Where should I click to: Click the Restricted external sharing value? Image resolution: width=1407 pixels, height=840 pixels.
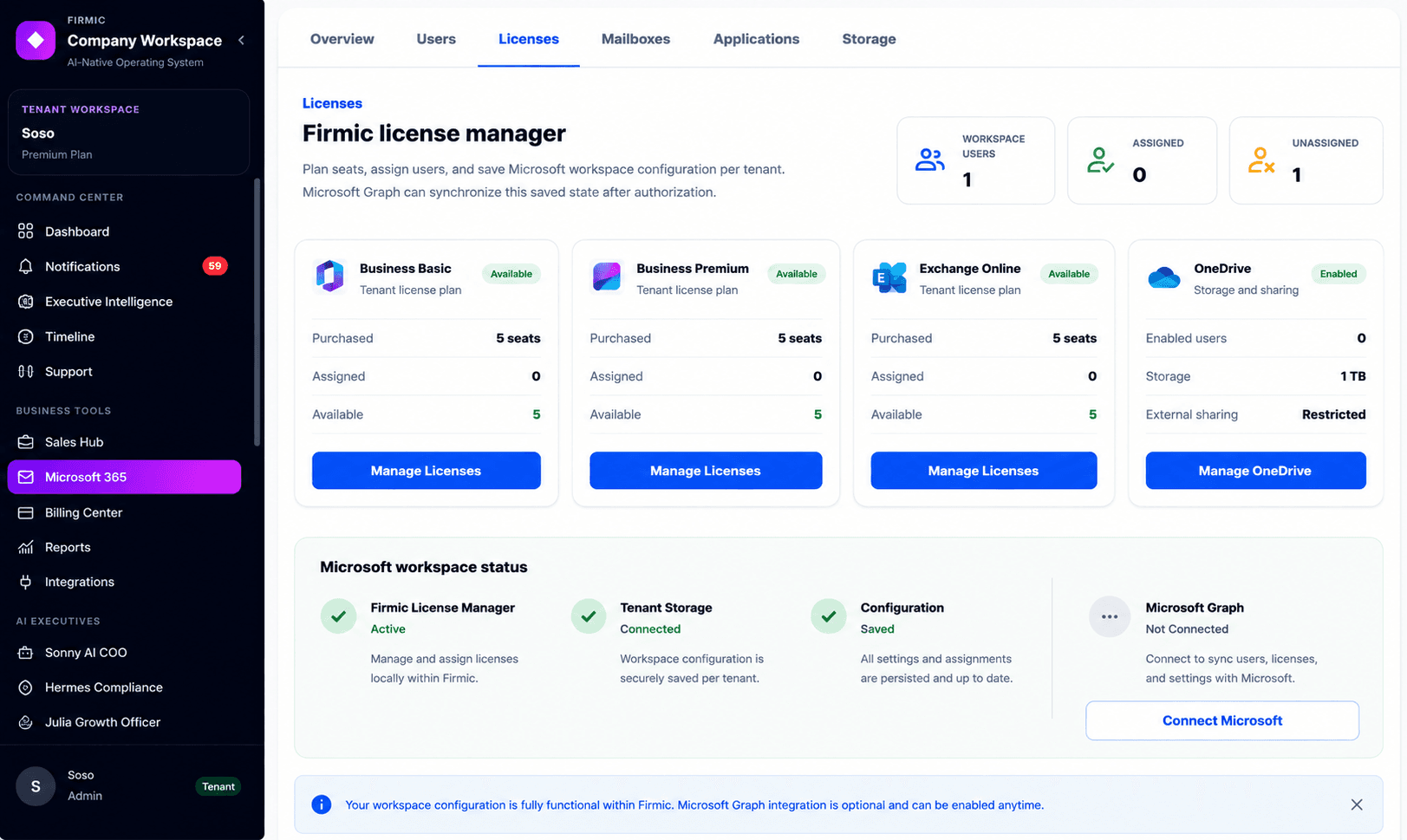click(1333, 414)
